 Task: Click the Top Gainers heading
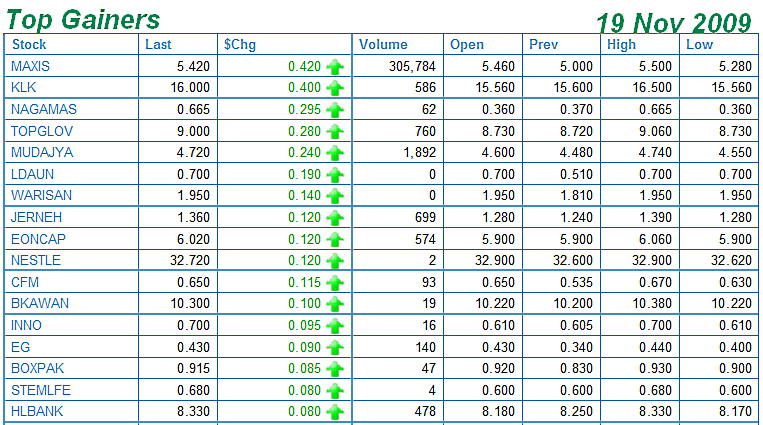(x=83, y=19)
